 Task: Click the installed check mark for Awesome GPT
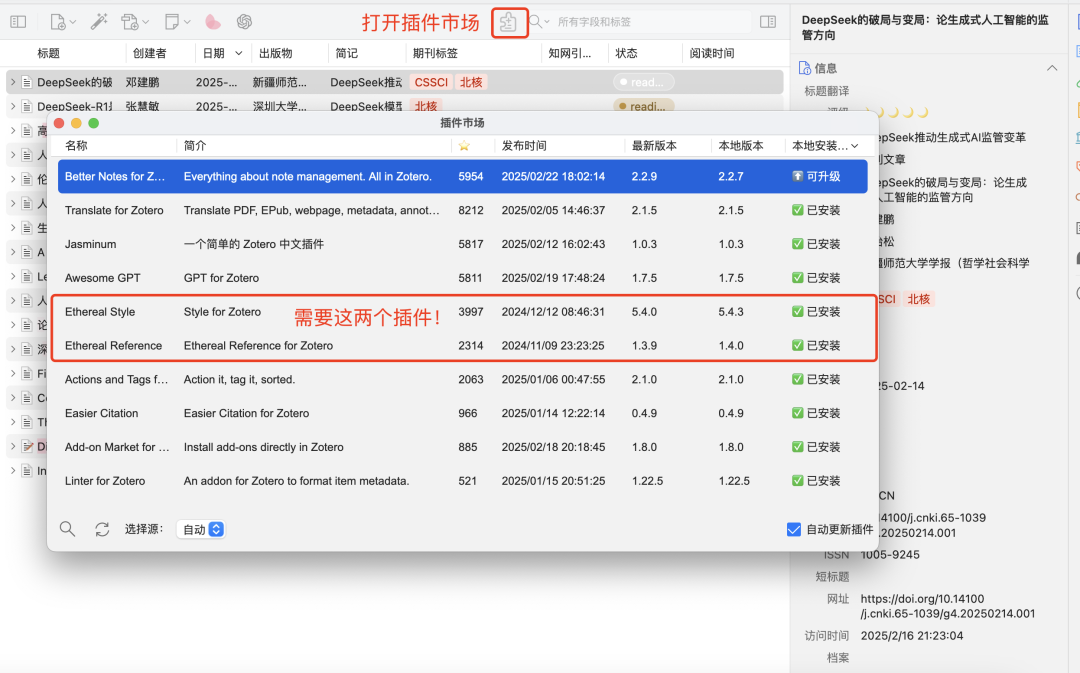tap(798, 278)
